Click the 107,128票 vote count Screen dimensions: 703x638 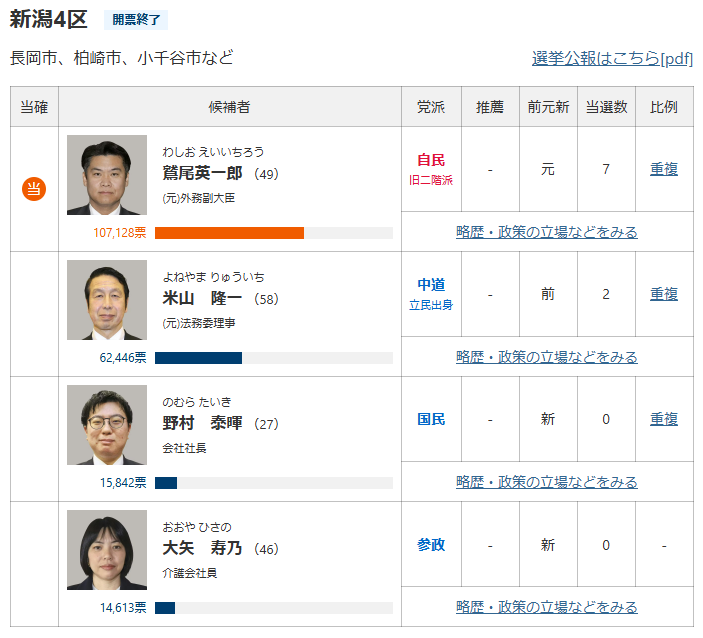coord(120,233)
